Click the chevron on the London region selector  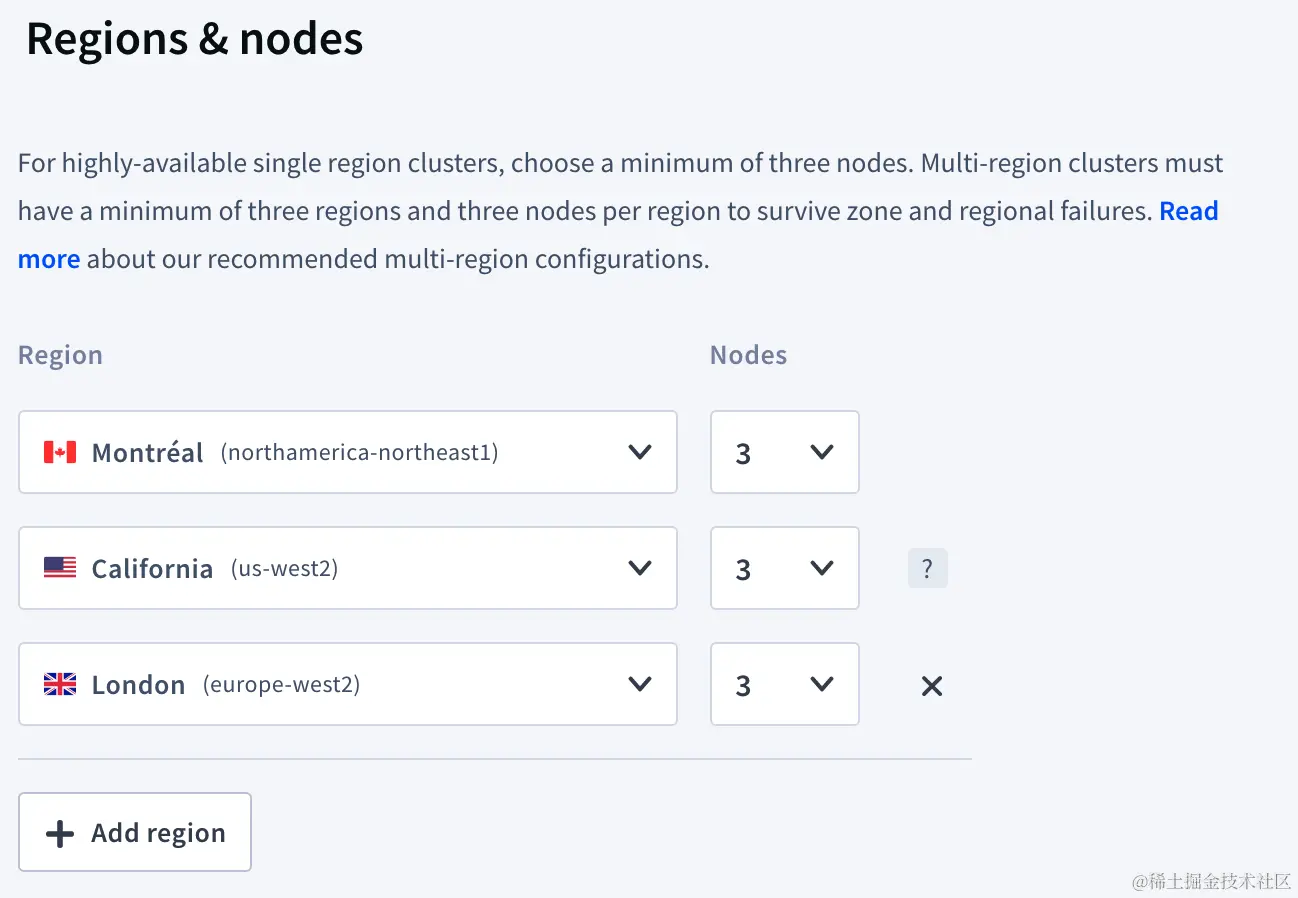coord(640,684)
